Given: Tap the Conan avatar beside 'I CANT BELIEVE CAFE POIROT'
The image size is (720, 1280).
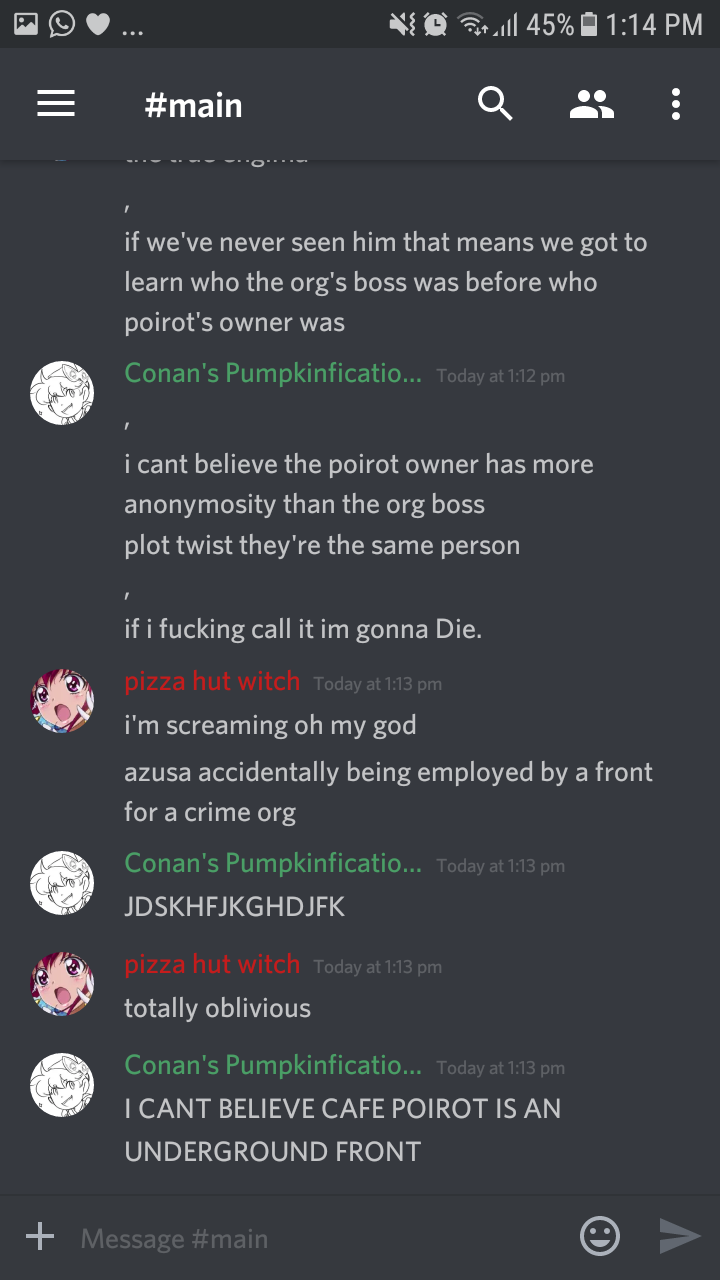Looking at the screenshot, I should [x=62, y=1085].
